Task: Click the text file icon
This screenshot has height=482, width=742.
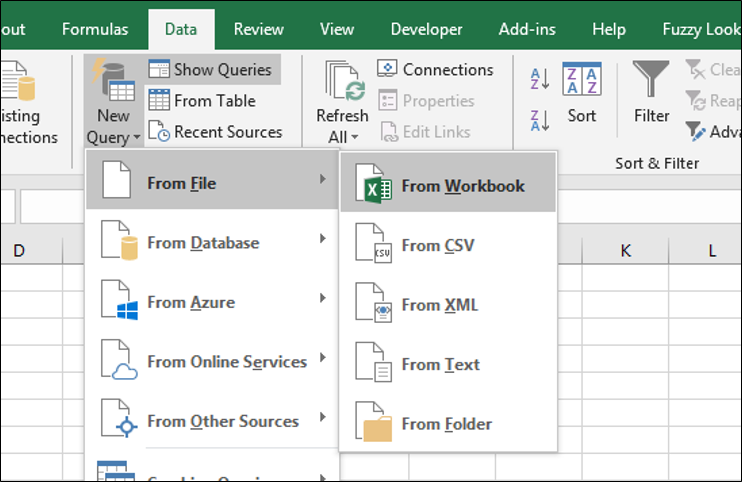Action: tap(373, 362)
